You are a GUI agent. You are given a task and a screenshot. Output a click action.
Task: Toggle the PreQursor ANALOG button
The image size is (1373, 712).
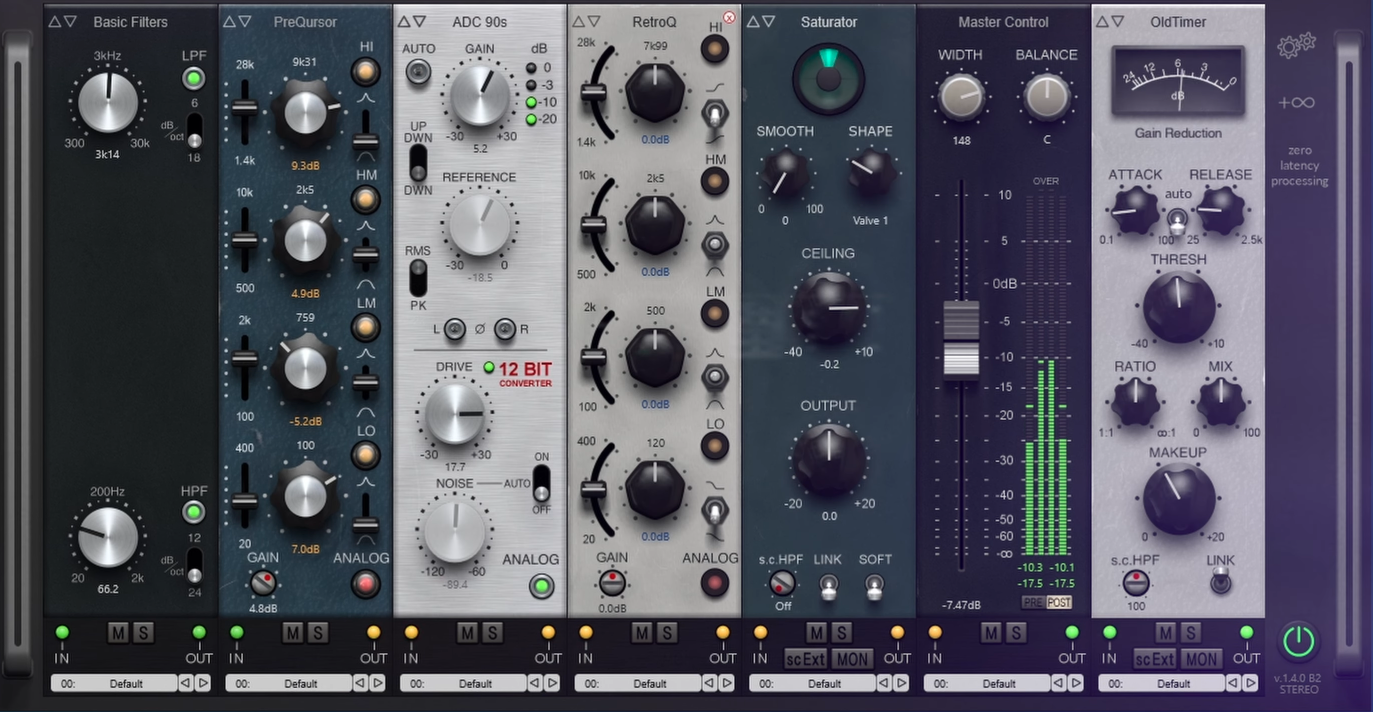tap(366, 584)
